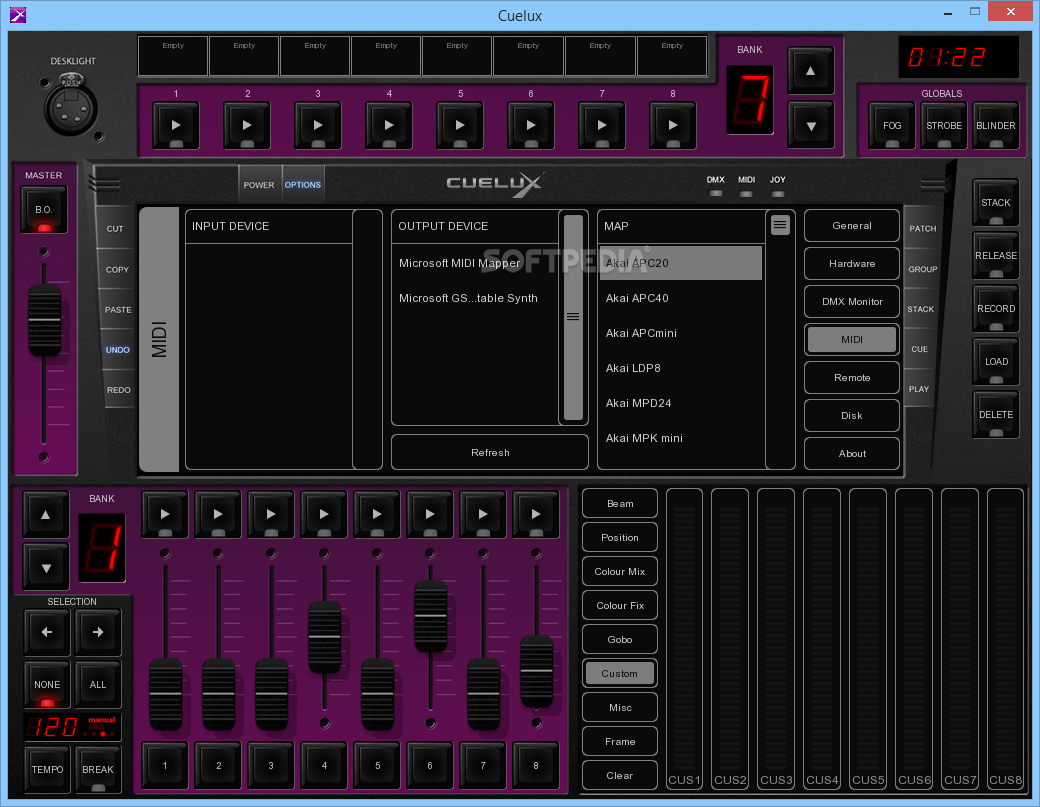Screen dimensions: 1040x807
Task: Click the ALL selection button
Action: 98,685
